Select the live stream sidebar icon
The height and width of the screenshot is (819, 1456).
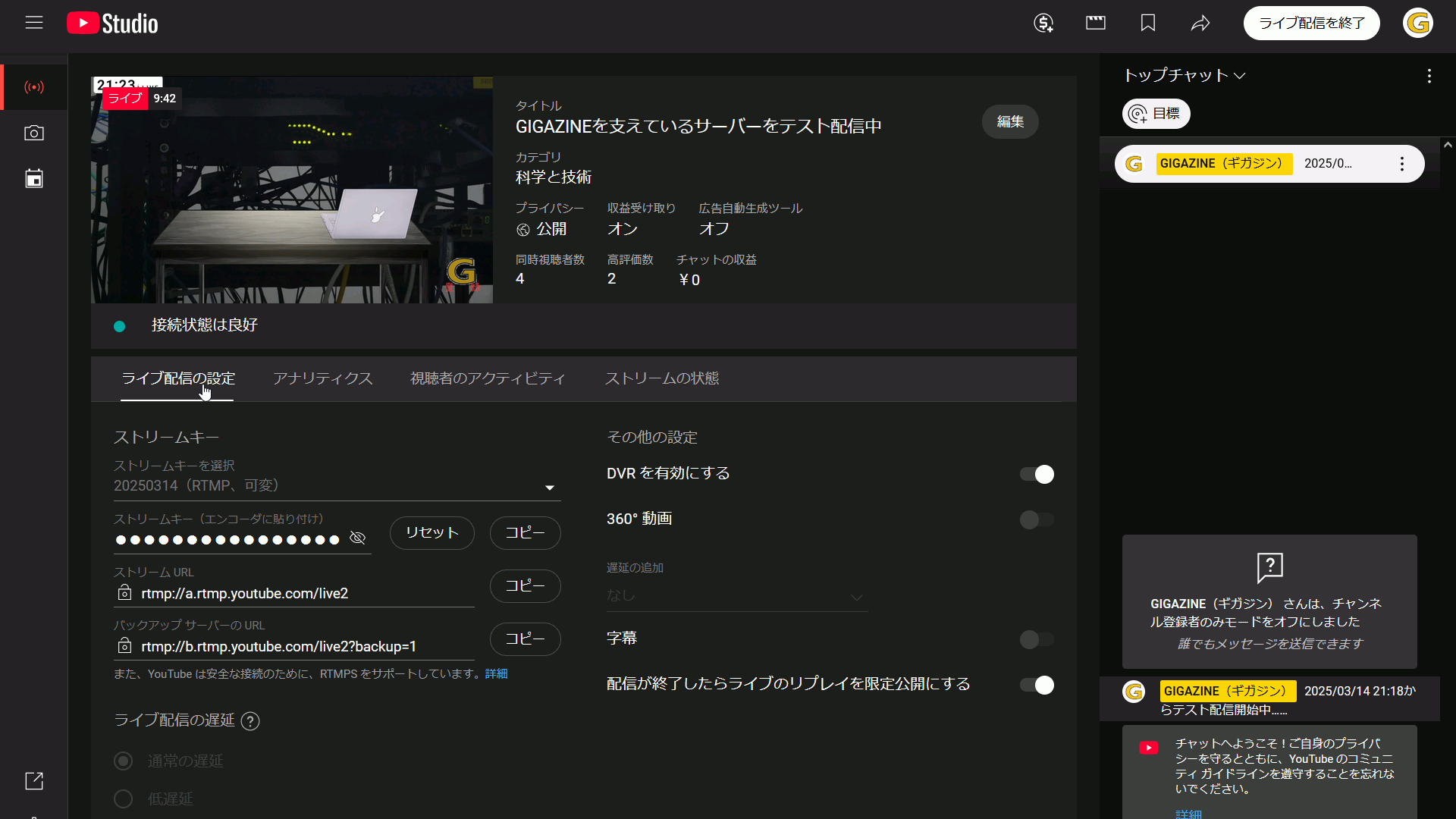(34, 87)
